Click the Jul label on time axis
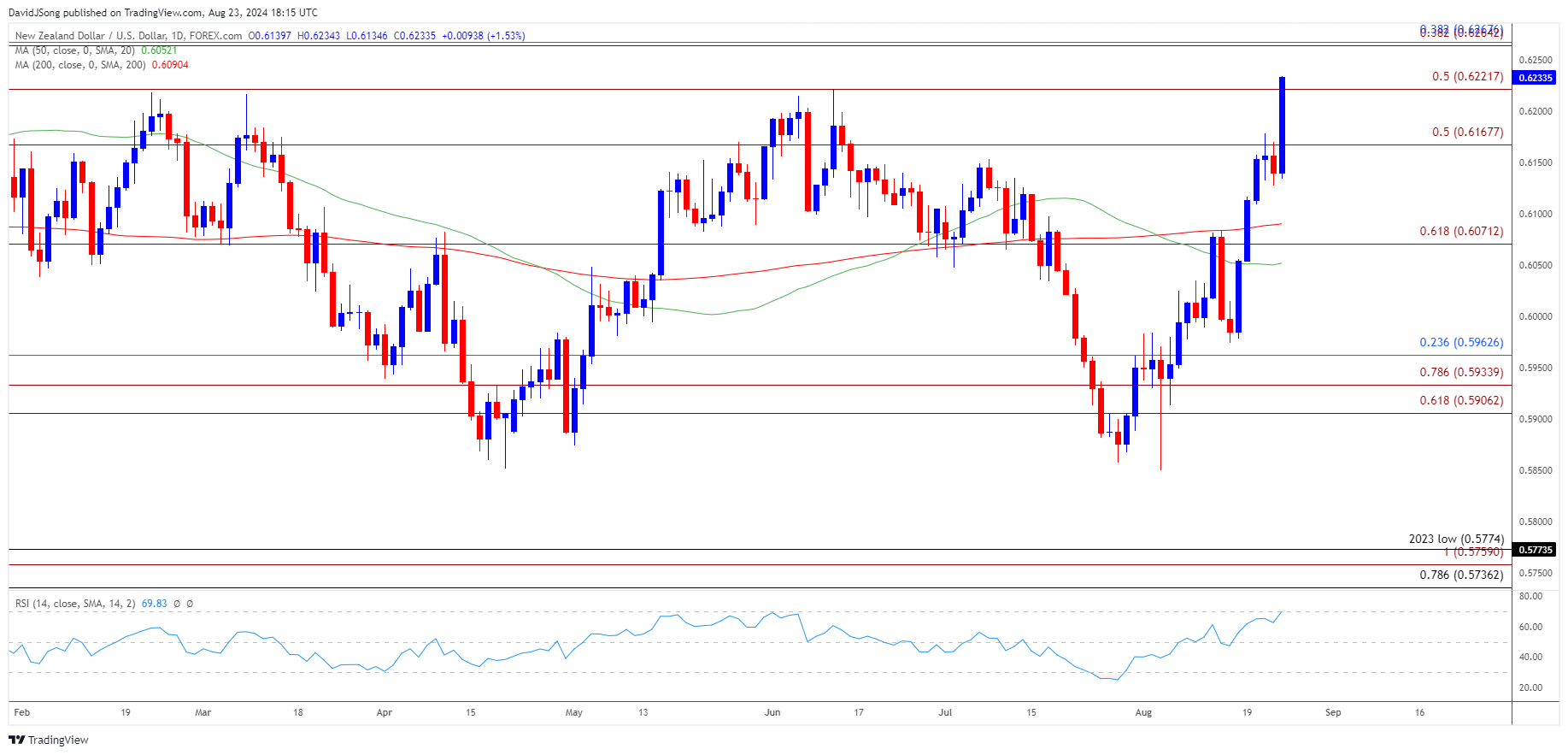Viewport: 1568px width, 755px height. [x=945, y=713]
